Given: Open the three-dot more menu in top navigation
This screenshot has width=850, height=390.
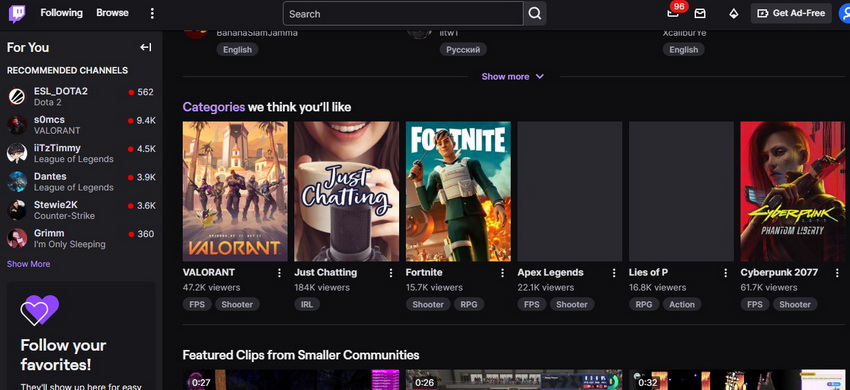Looking at the screenshot, I should (152, 14).
